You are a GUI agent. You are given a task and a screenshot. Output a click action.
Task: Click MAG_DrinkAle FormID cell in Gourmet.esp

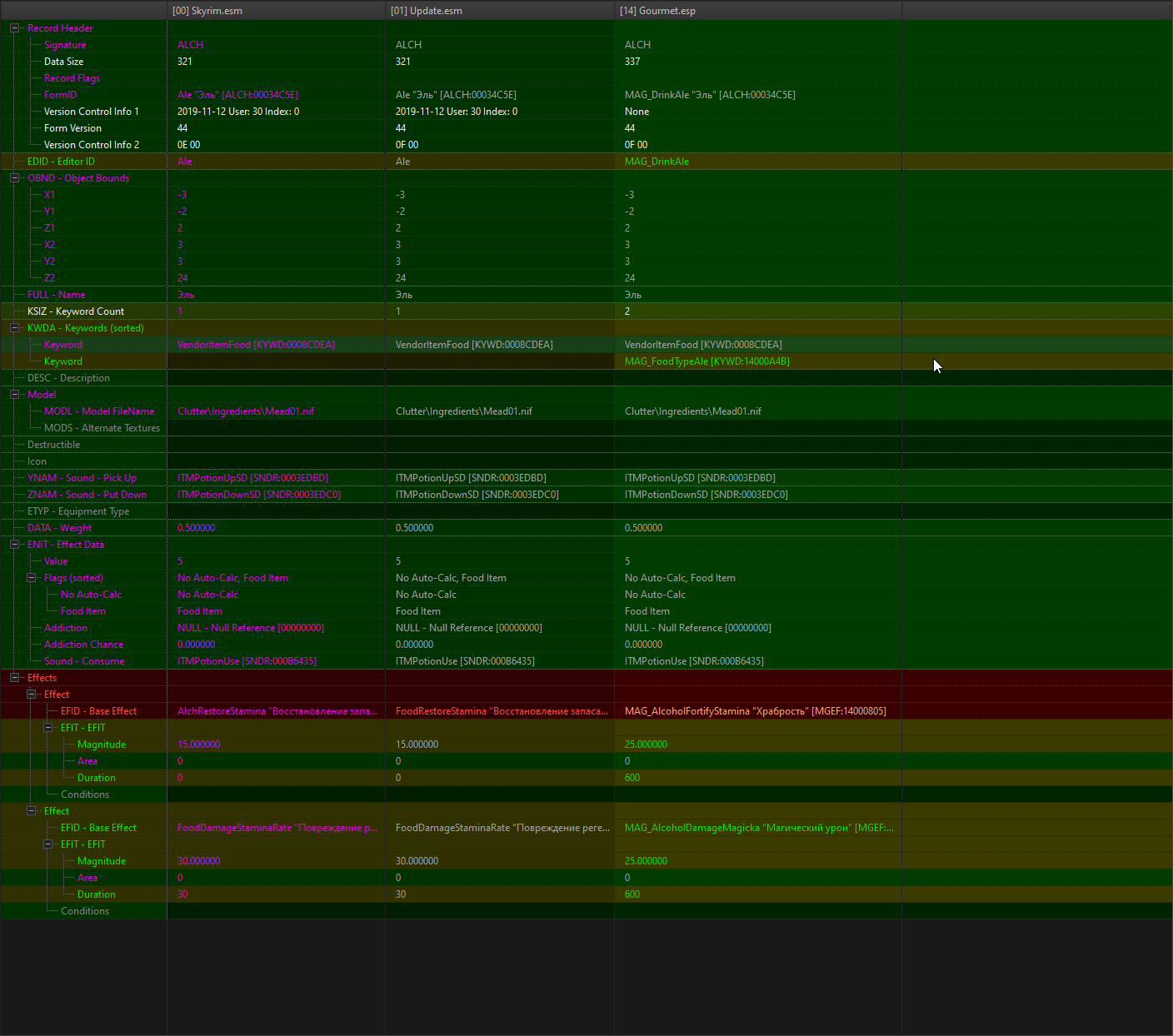[x=710, y=95]
